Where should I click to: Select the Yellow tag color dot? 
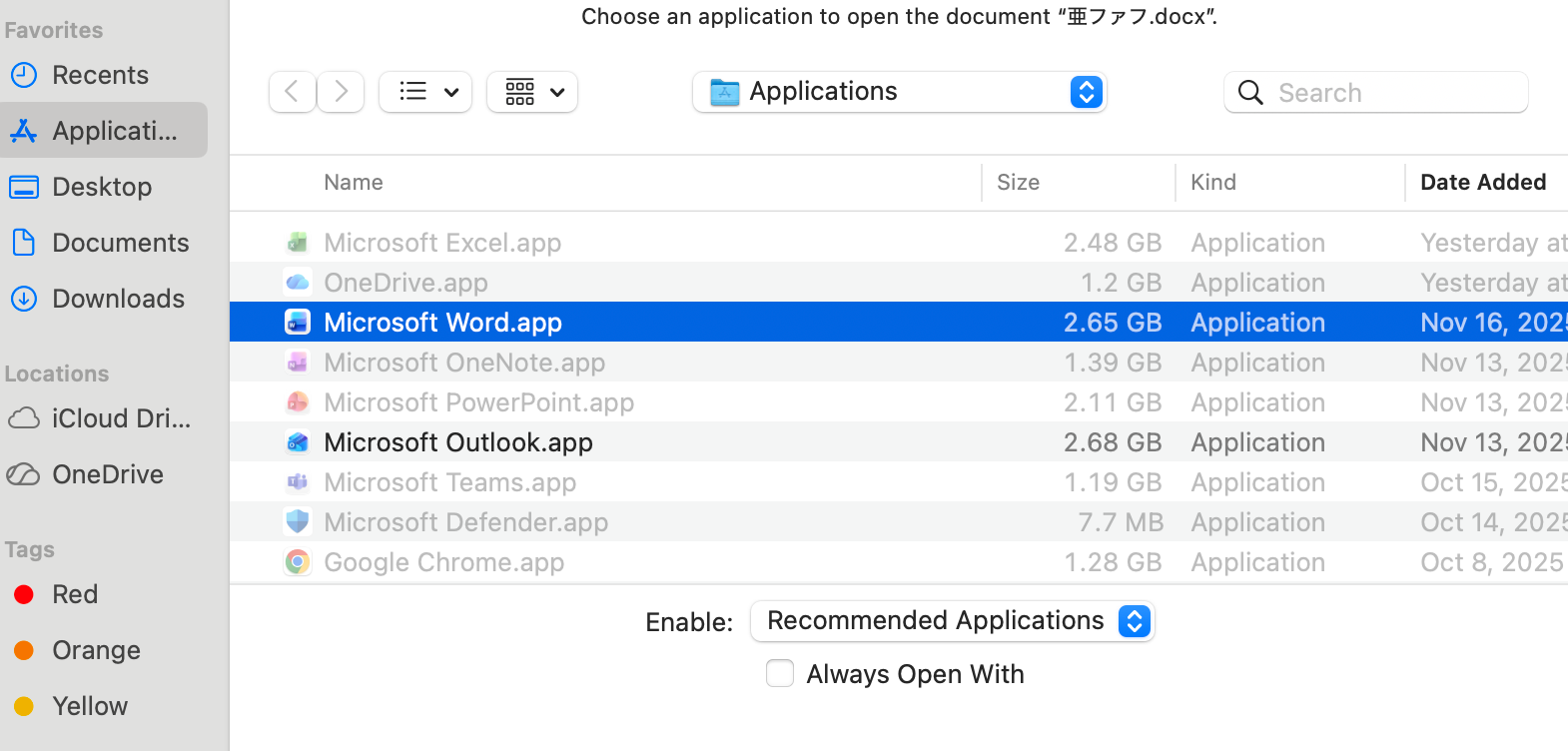[x=24, y=706]
